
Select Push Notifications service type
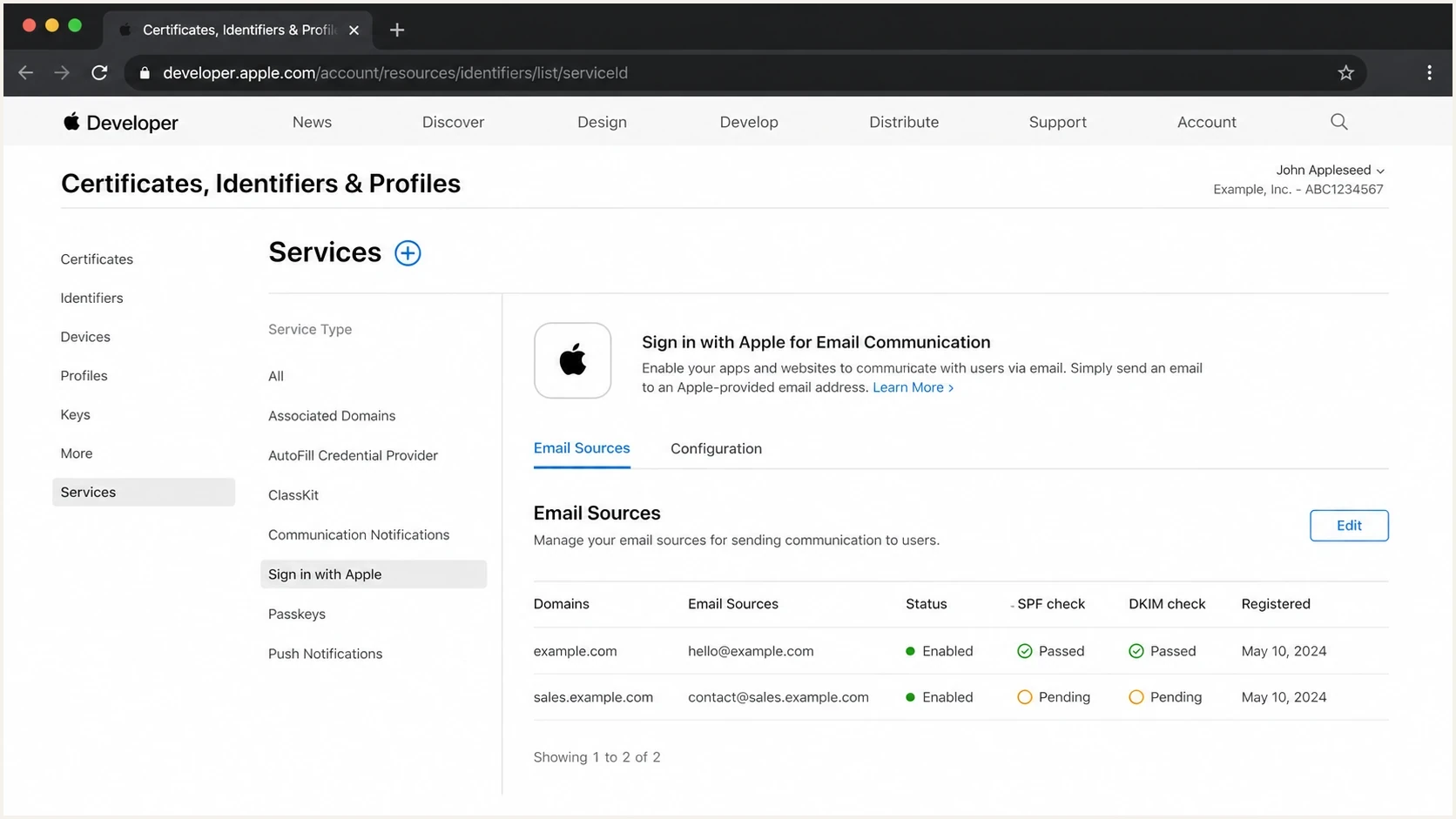click(x=325, y=655)
